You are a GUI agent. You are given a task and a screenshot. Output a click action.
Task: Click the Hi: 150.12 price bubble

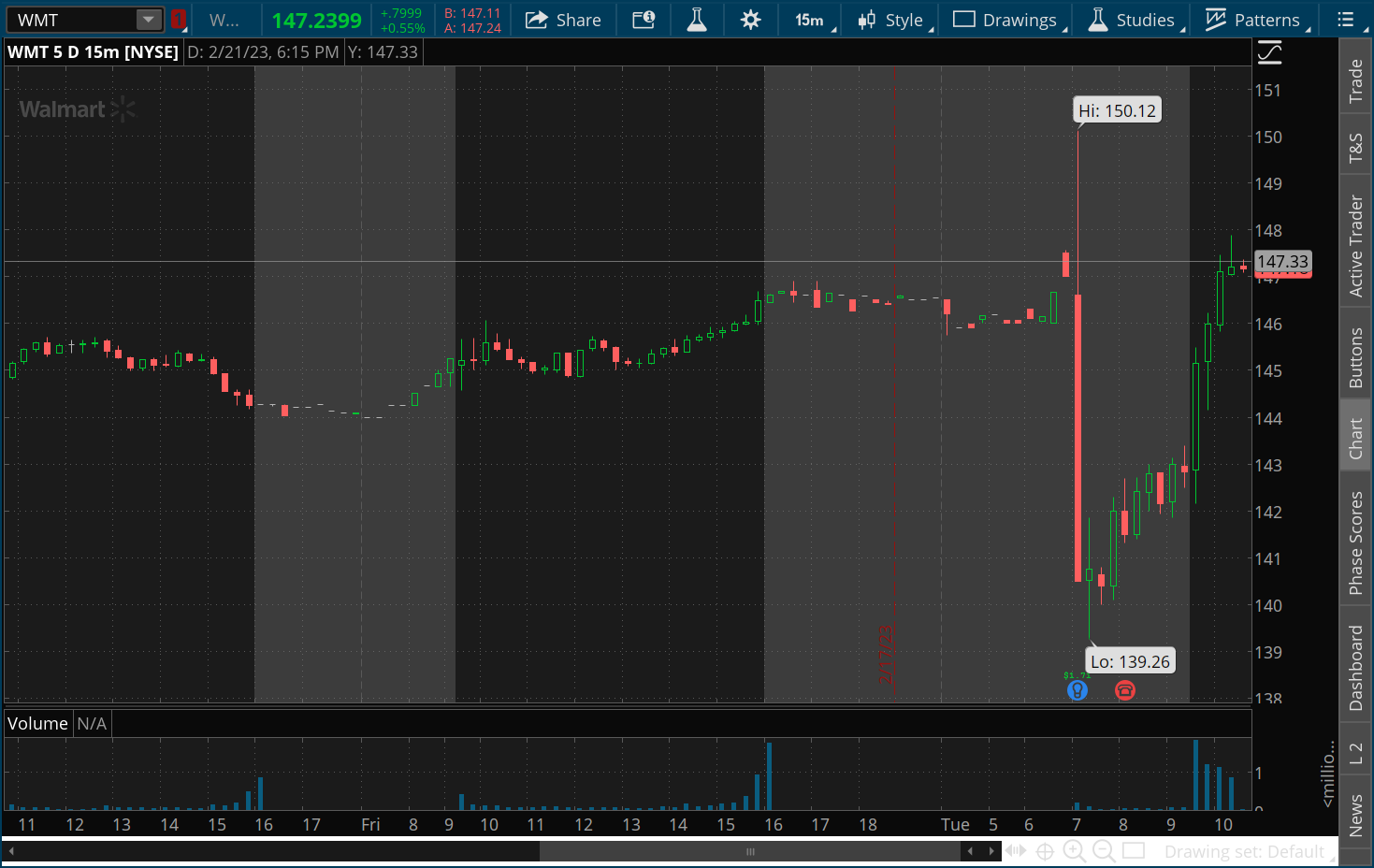pos(1118,110)
